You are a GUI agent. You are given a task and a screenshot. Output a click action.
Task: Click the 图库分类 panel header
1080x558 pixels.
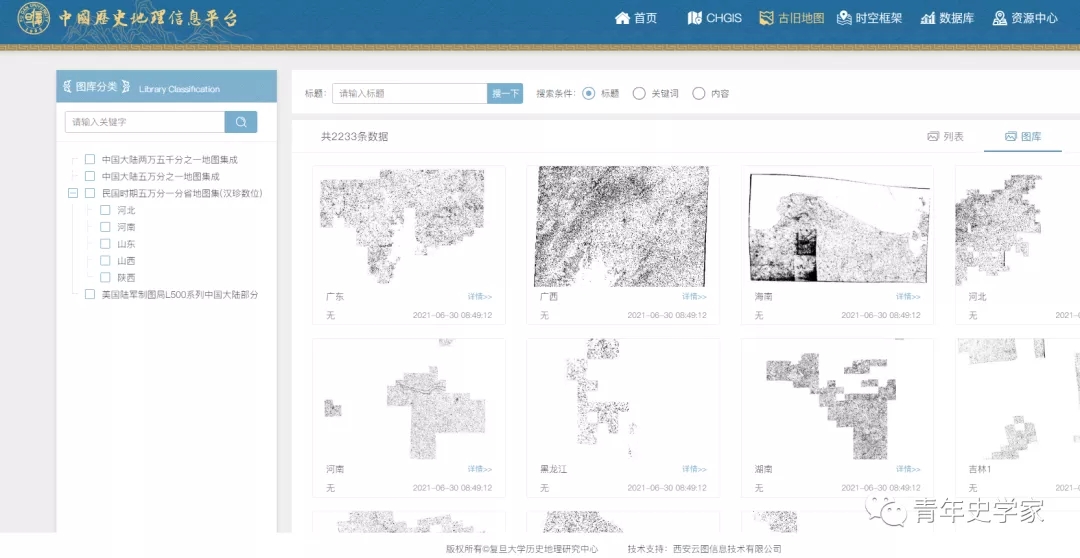pyautogui.click(x=167, y=87)
